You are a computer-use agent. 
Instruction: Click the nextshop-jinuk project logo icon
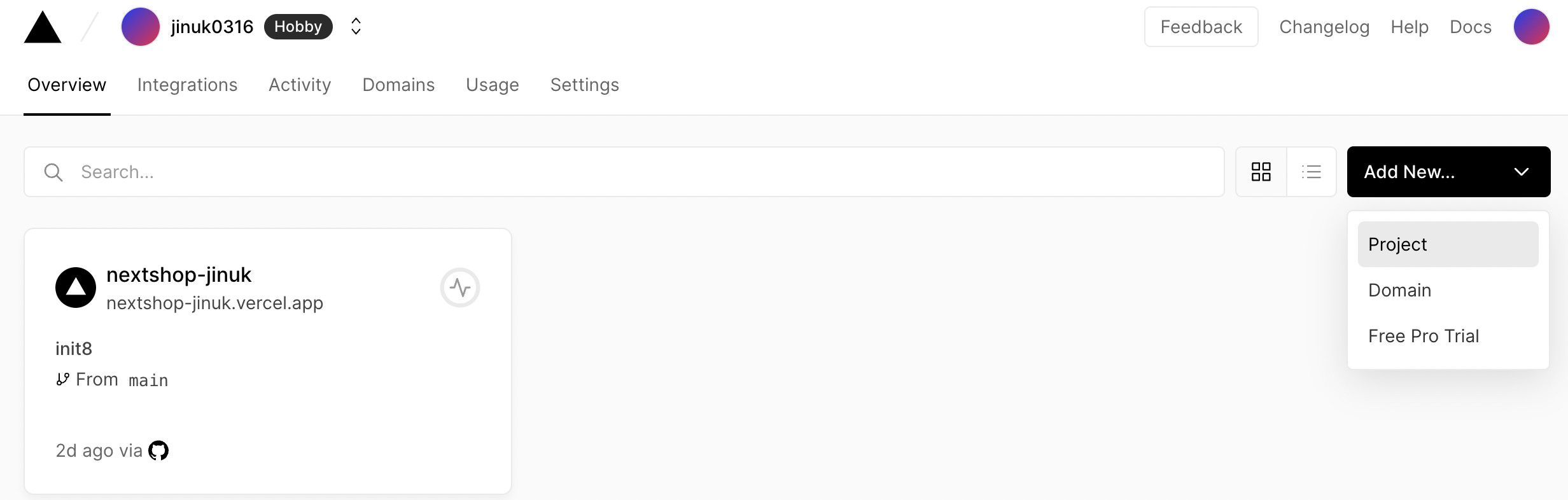pyautogui.click(x=76, y=288)
